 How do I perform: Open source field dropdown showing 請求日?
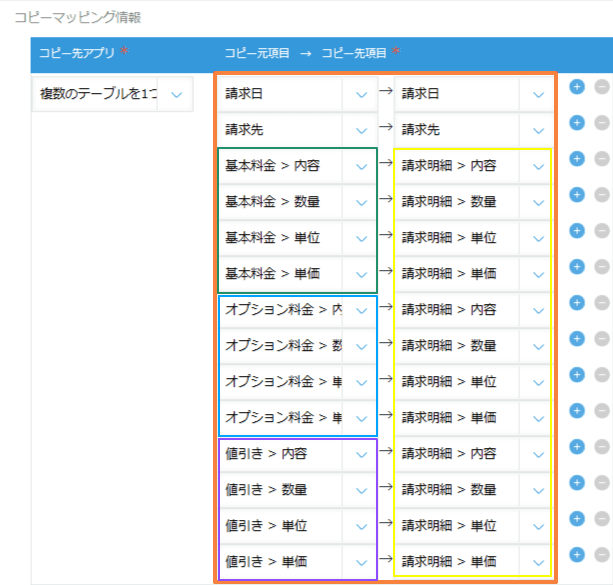click(298, 94)
